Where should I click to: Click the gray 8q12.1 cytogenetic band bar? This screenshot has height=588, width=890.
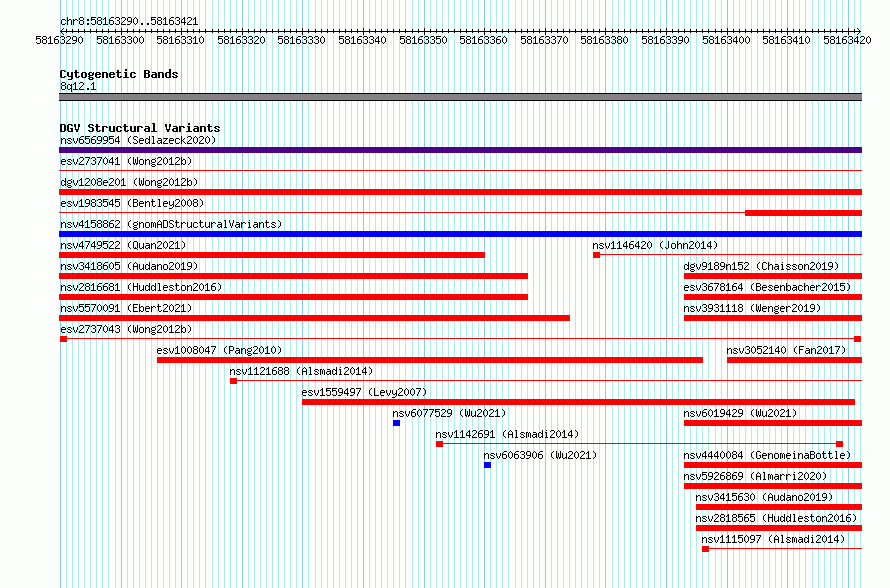[x=460, y=97]
